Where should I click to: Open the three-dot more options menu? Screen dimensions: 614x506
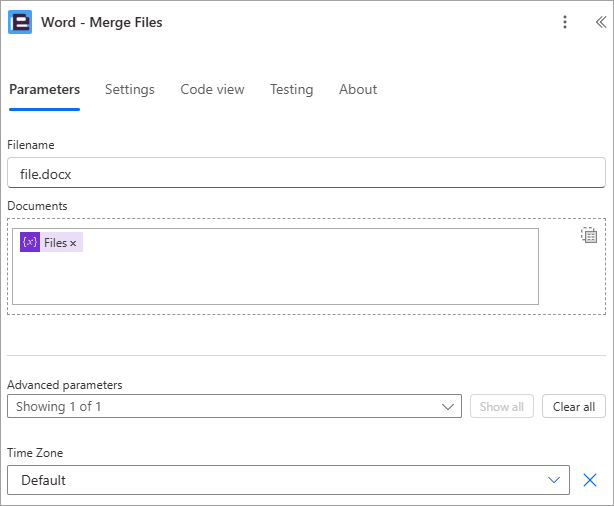[565, 22]
